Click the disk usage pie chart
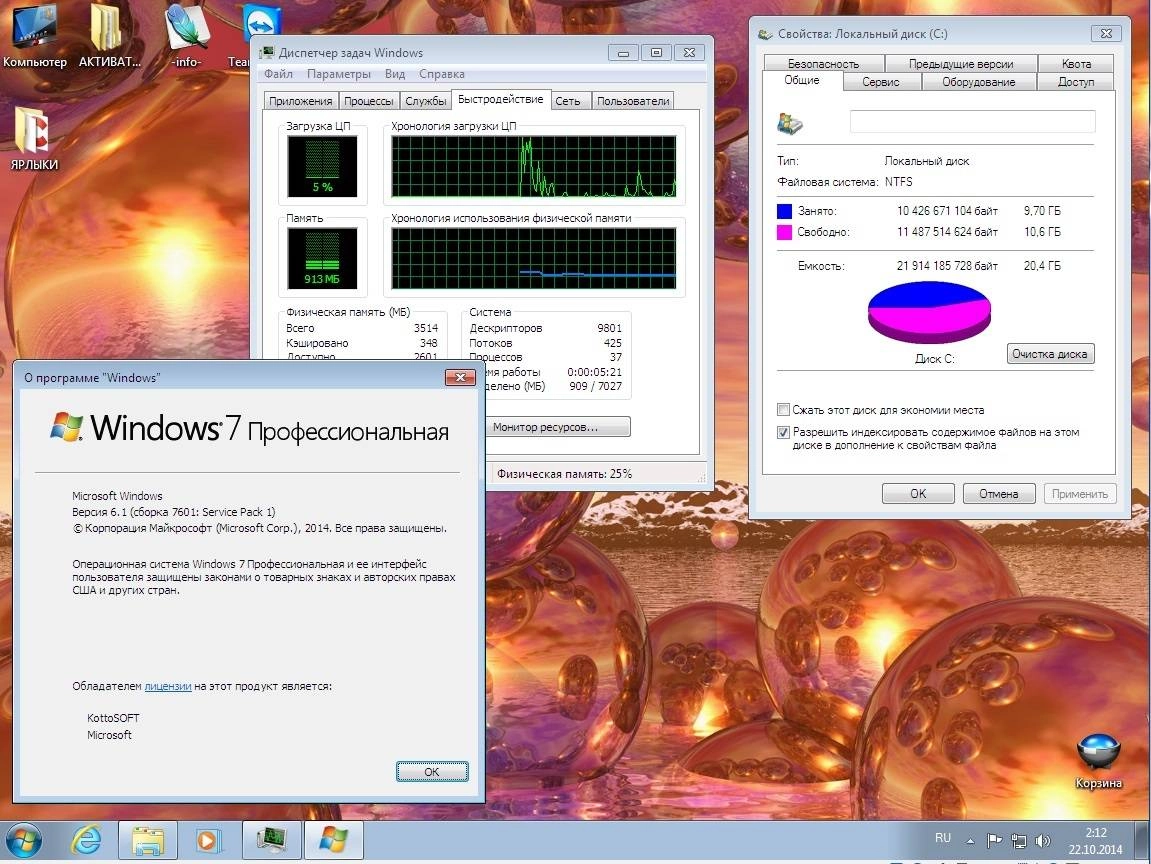Screen dimensions: 1151x864 point(929,311)
